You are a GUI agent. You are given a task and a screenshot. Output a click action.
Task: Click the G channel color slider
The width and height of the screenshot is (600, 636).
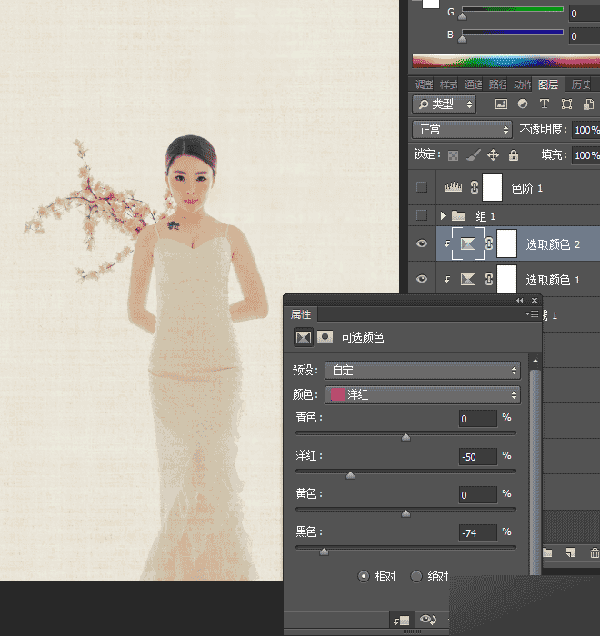pos(513,9)
